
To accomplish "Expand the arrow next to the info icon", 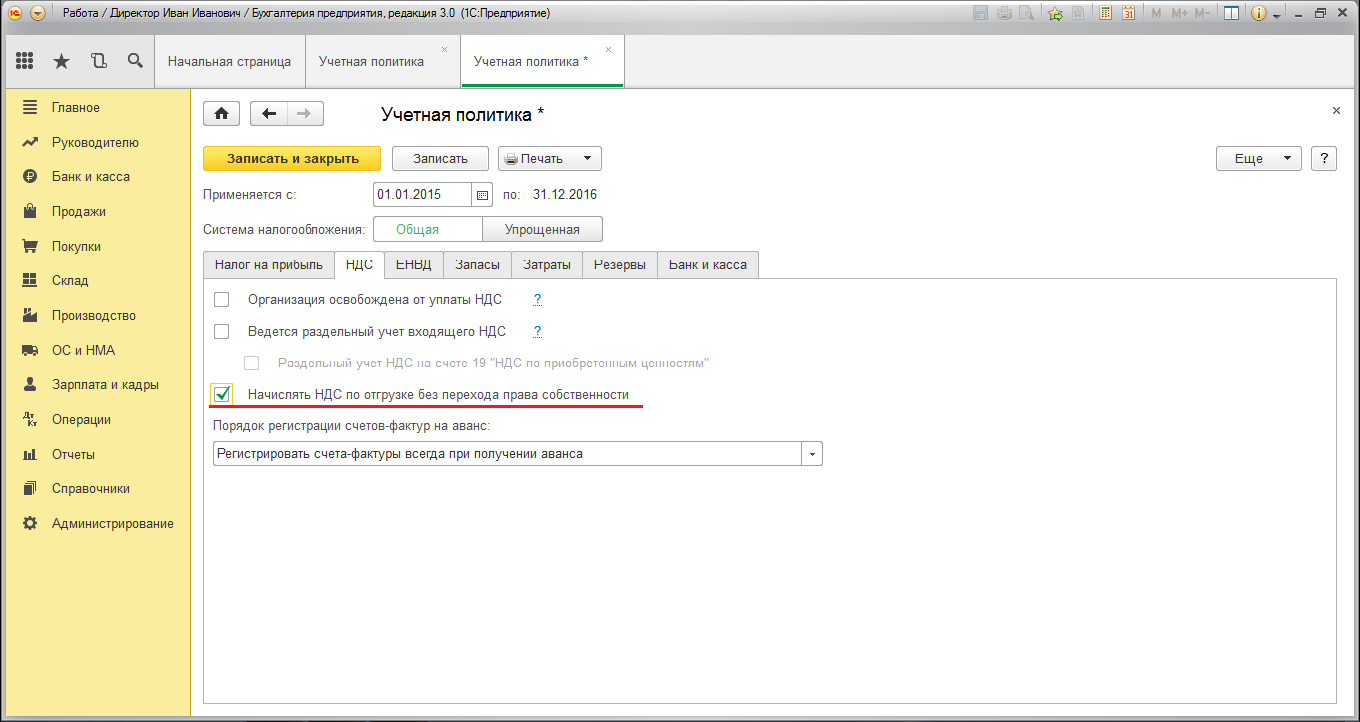I will [1276, 16].
